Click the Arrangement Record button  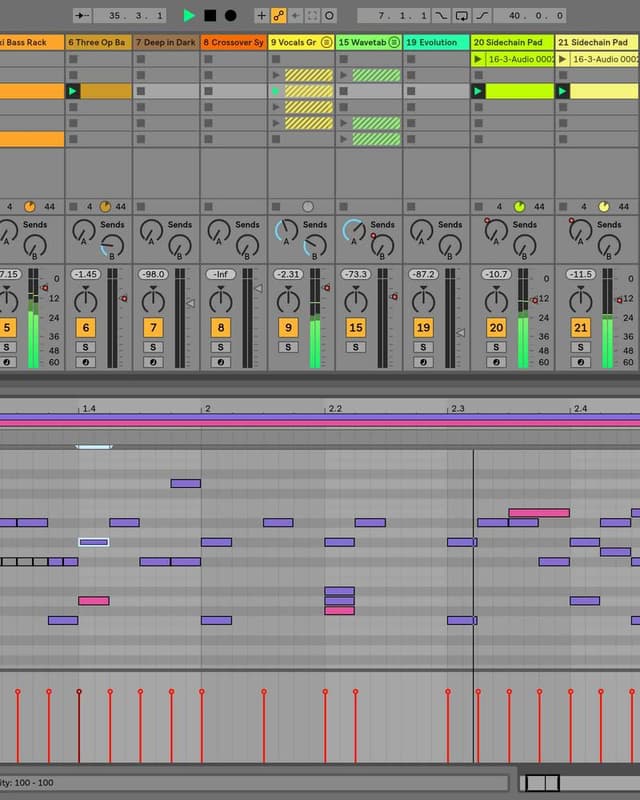coord(231,15)
